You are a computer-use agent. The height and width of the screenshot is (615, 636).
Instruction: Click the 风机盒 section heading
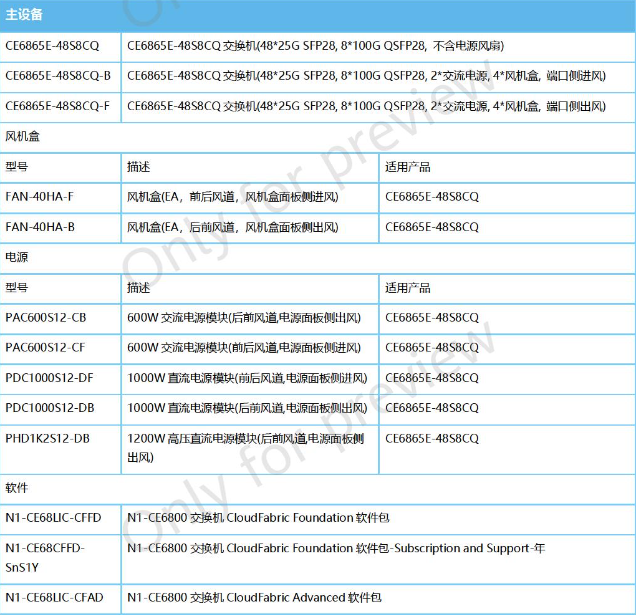pos(23,136)
